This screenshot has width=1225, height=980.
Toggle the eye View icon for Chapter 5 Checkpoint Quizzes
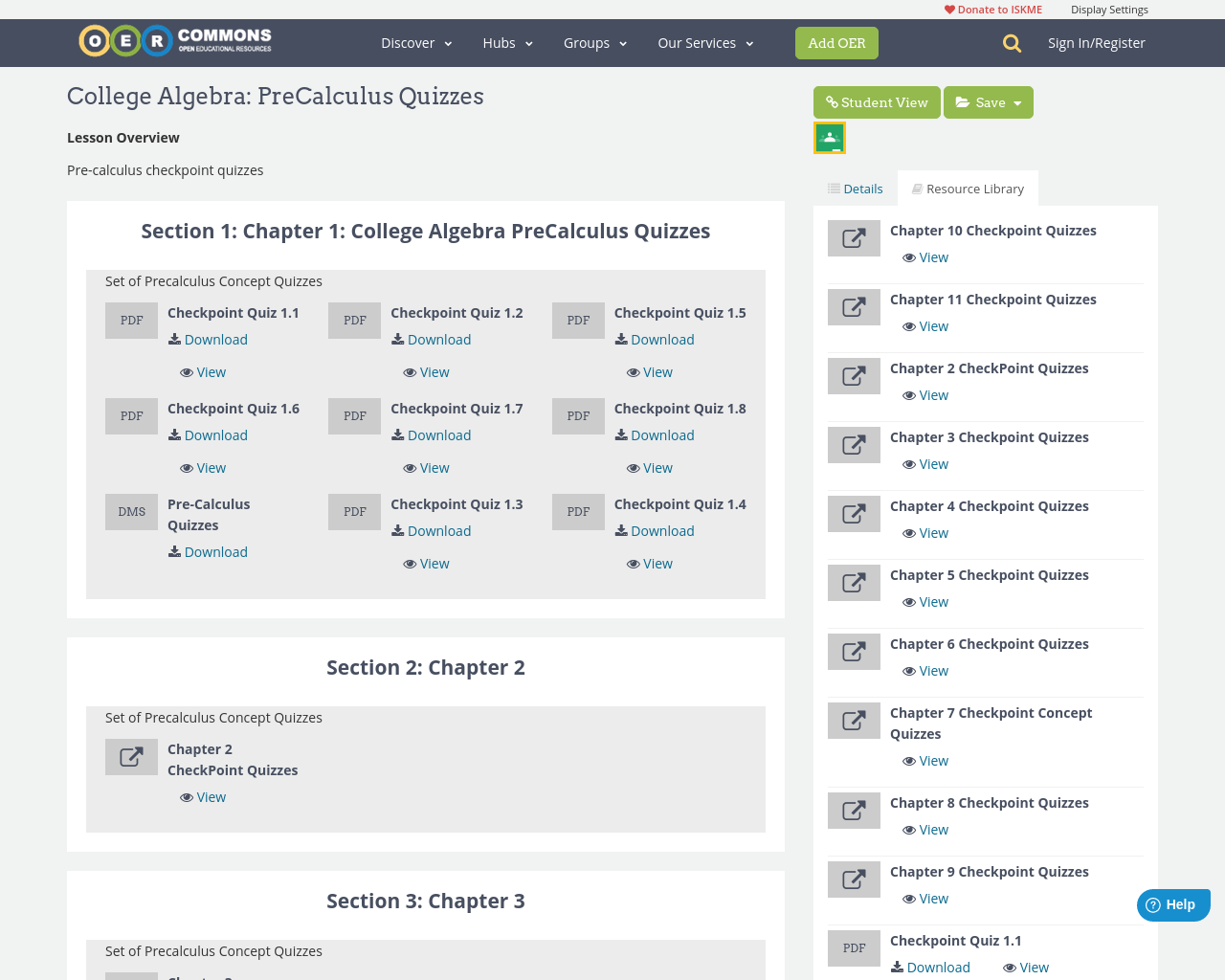click(908, 601)
